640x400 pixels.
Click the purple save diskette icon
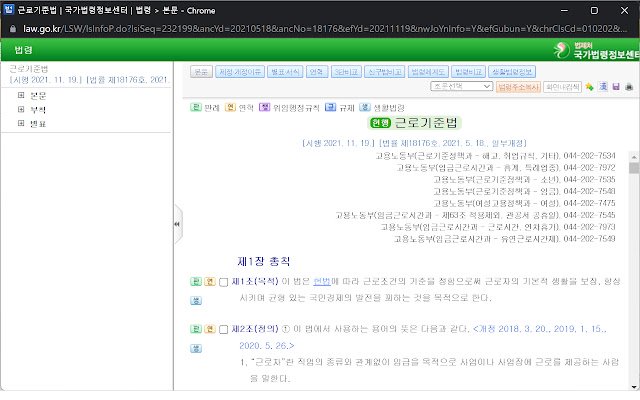pyautogui.click(x=616, y=87)
